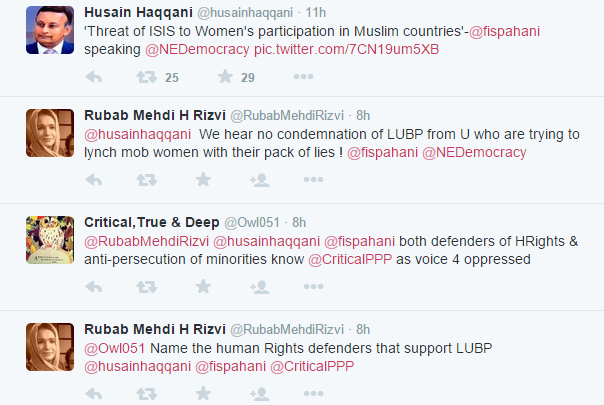Image resolution: width=604 pixels, height=405 pixels.
Task: Open more options on Husain Haqqani's tweet
Action: click(x=303, y=77)
